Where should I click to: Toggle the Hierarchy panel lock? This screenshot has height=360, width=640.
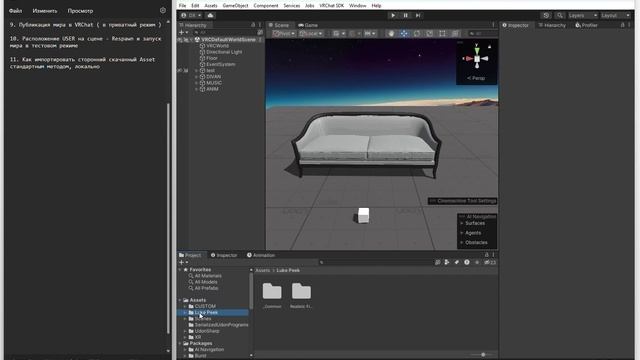[253, 25]
